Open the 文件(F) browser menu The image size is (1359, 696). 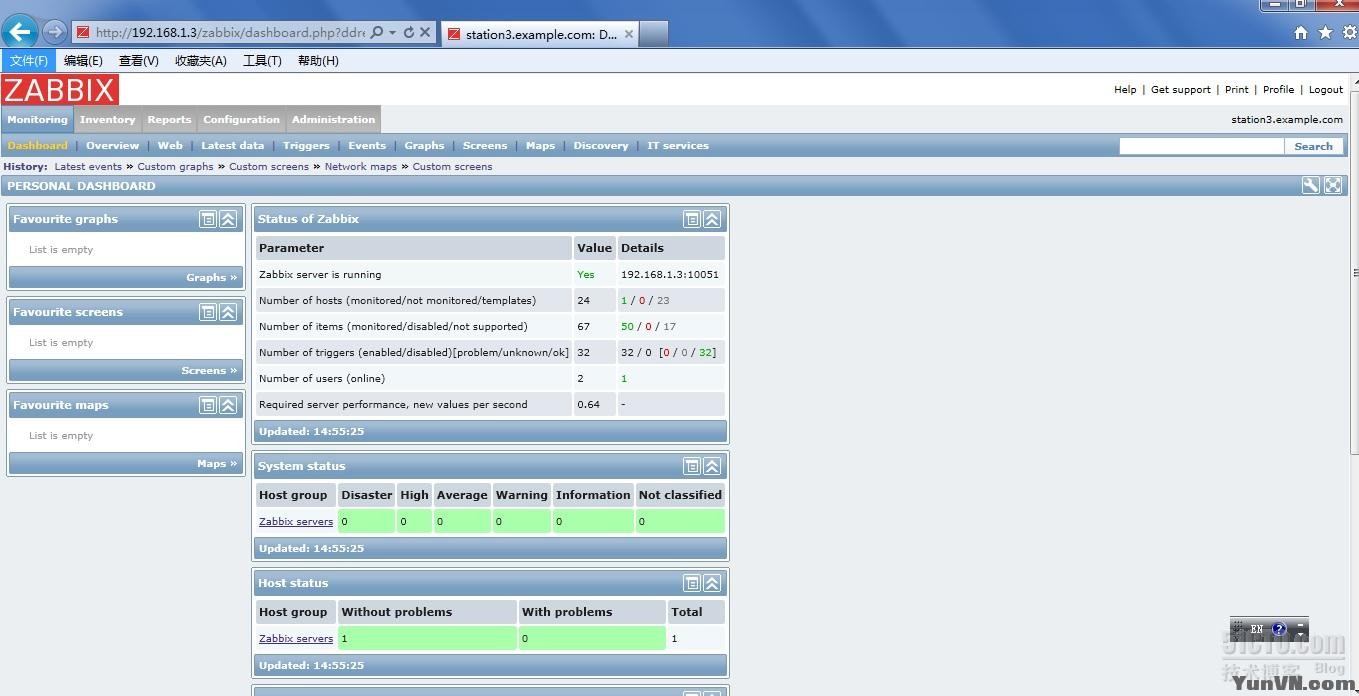[x=29, y=61]
